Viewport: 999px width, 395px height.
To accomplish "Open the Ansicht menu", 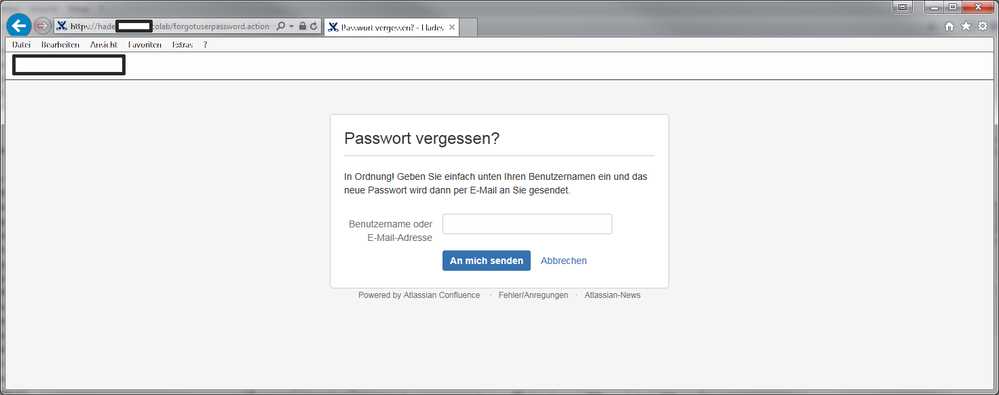I will (x=103, y=45).
